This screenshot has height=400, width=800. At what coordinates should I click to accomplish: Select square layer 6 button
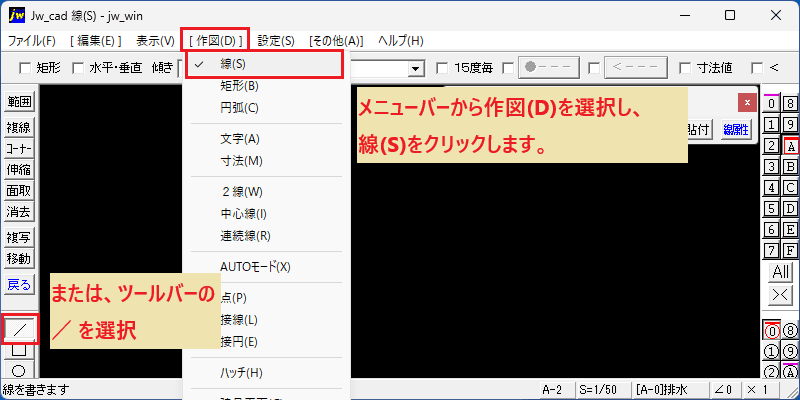point(772,230)
